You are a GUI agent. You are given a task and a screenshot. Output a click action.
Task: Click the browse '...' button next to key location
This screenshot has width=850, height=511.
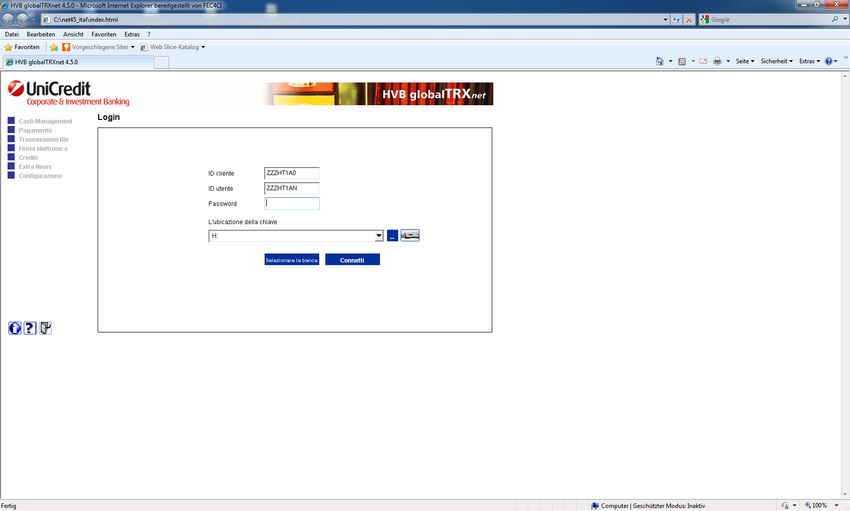coord(392,236)
